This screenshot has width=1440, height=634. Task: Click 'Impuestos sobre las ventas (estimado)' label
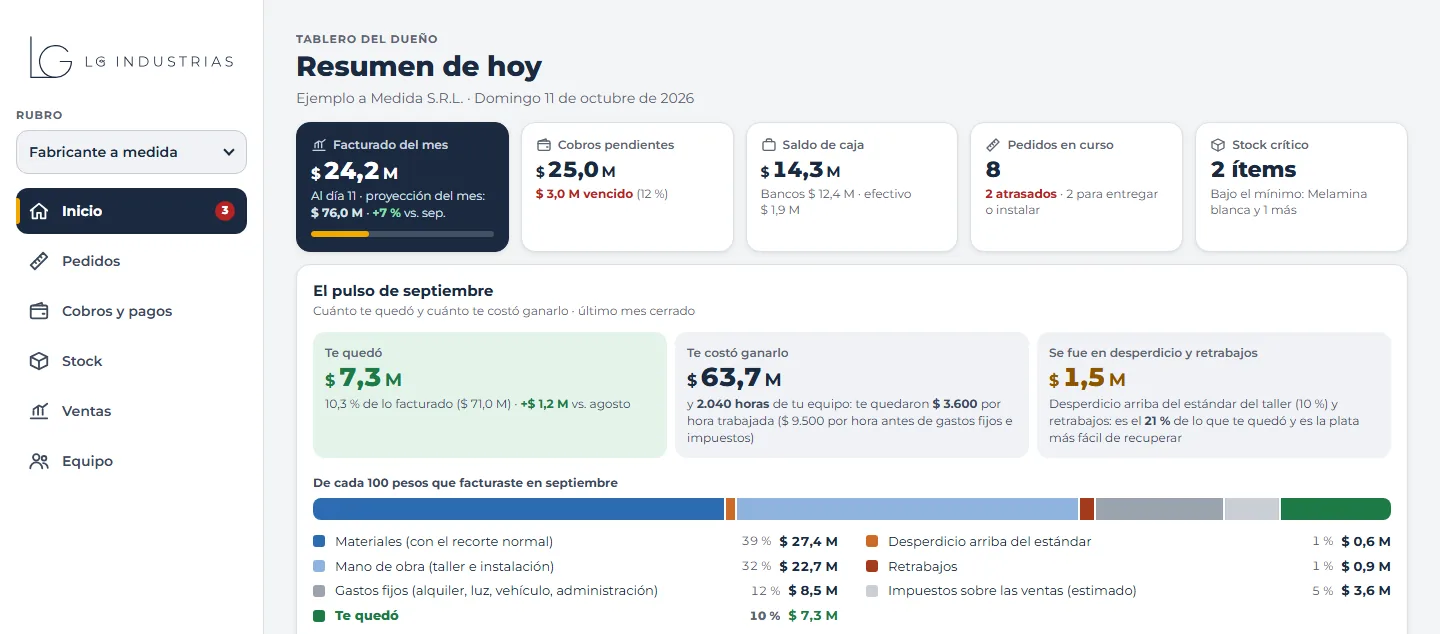[1012, 591]
